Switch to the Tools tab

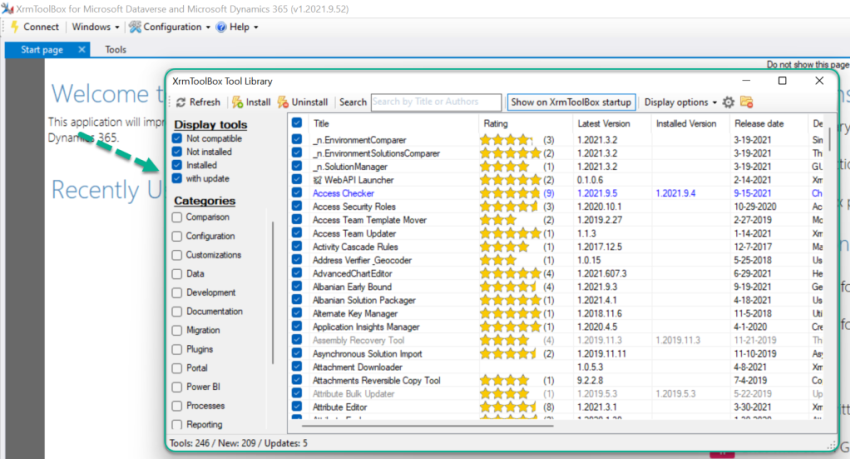116,49
